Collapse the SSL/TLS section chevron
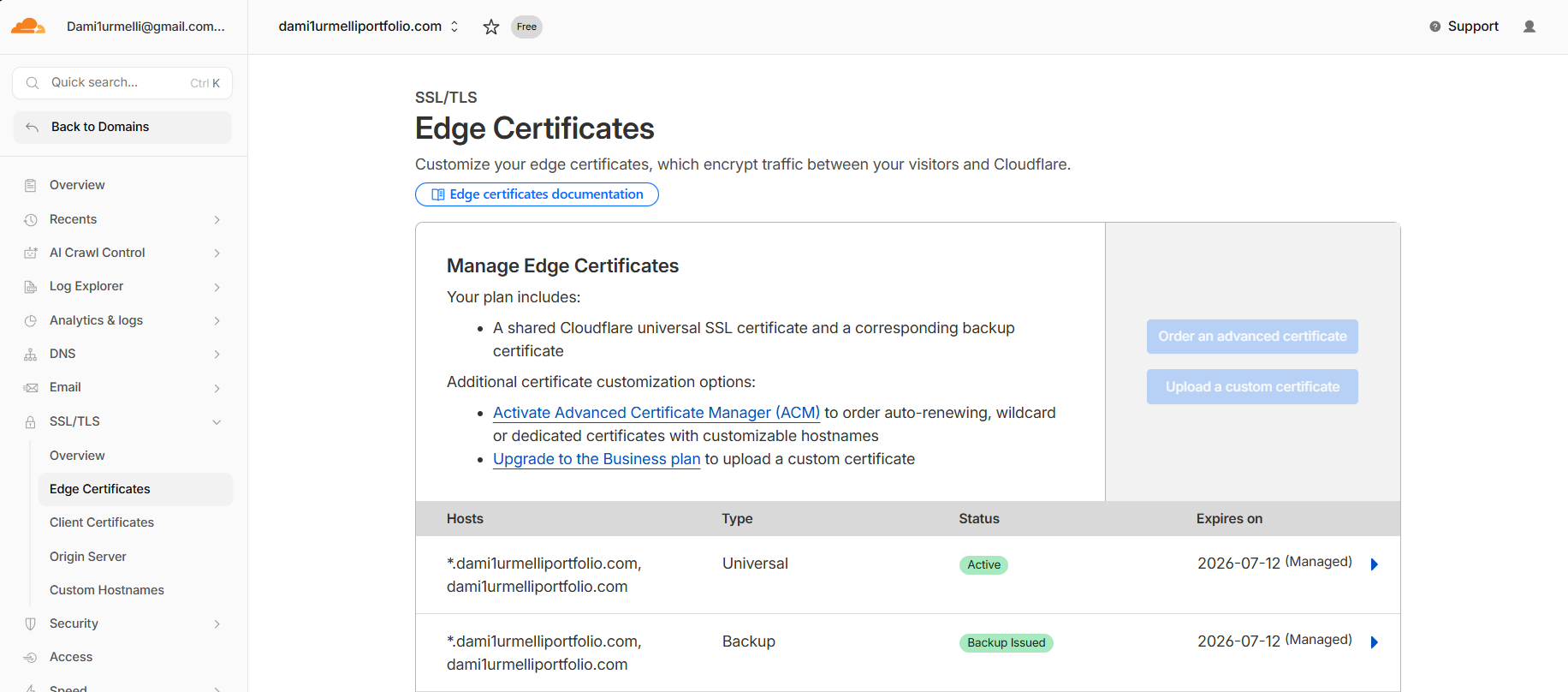 pyautogui.click(x=217, y=421)
